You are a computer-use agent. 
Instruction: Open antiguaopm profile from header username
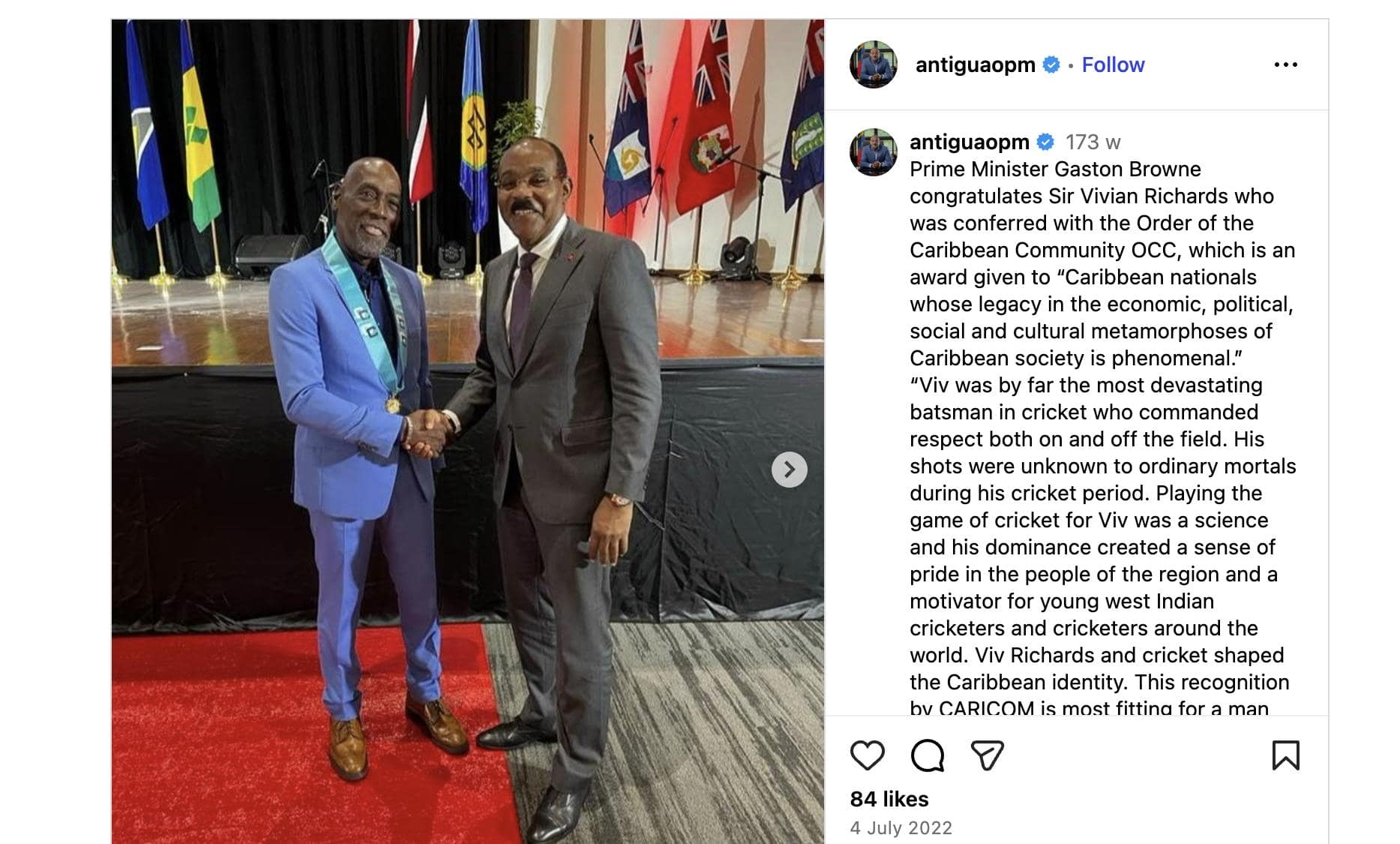tap(975, 65)
